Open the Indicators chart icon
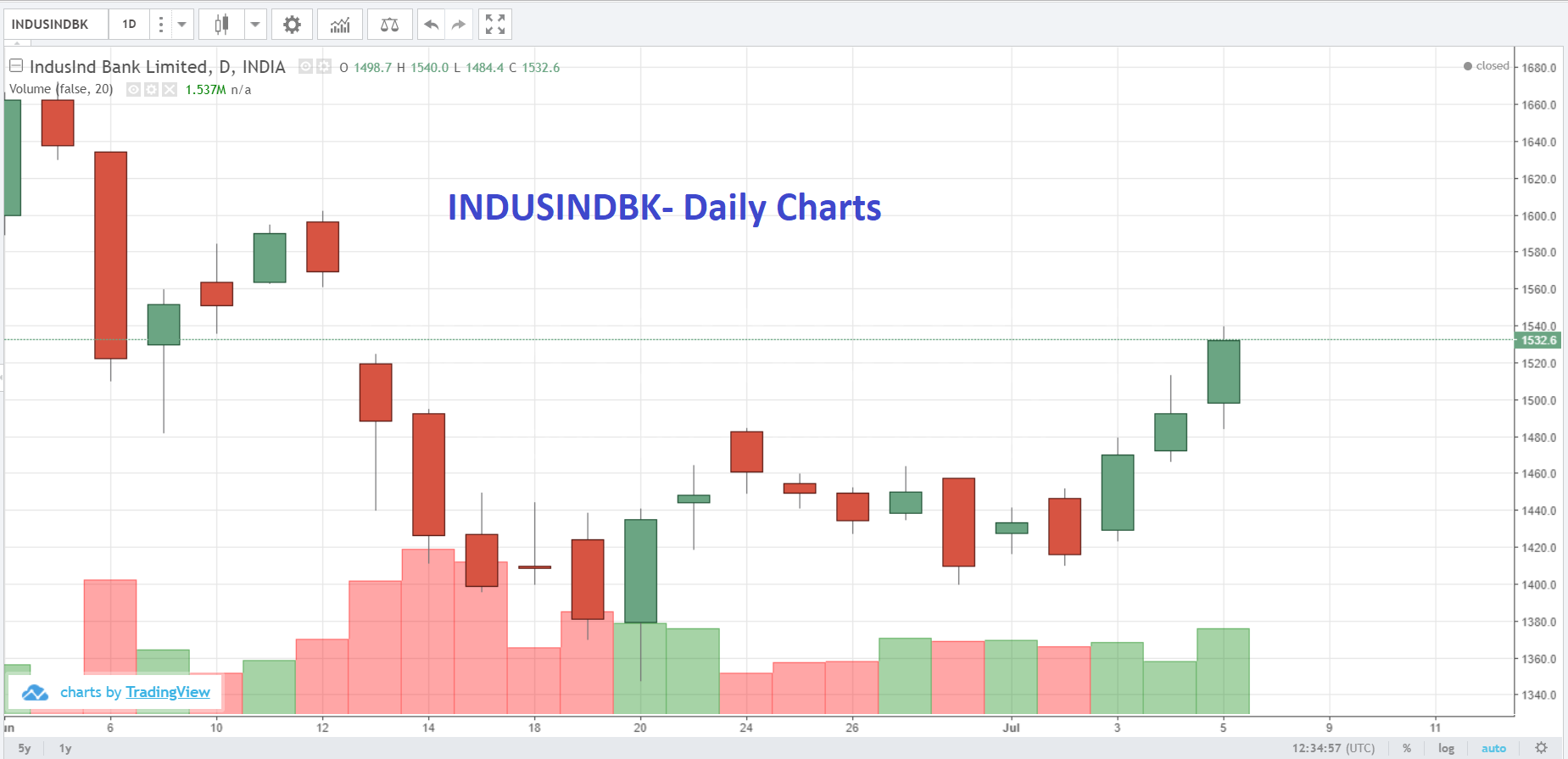This screenshot has height=759, width=1568. coord(340,24)
